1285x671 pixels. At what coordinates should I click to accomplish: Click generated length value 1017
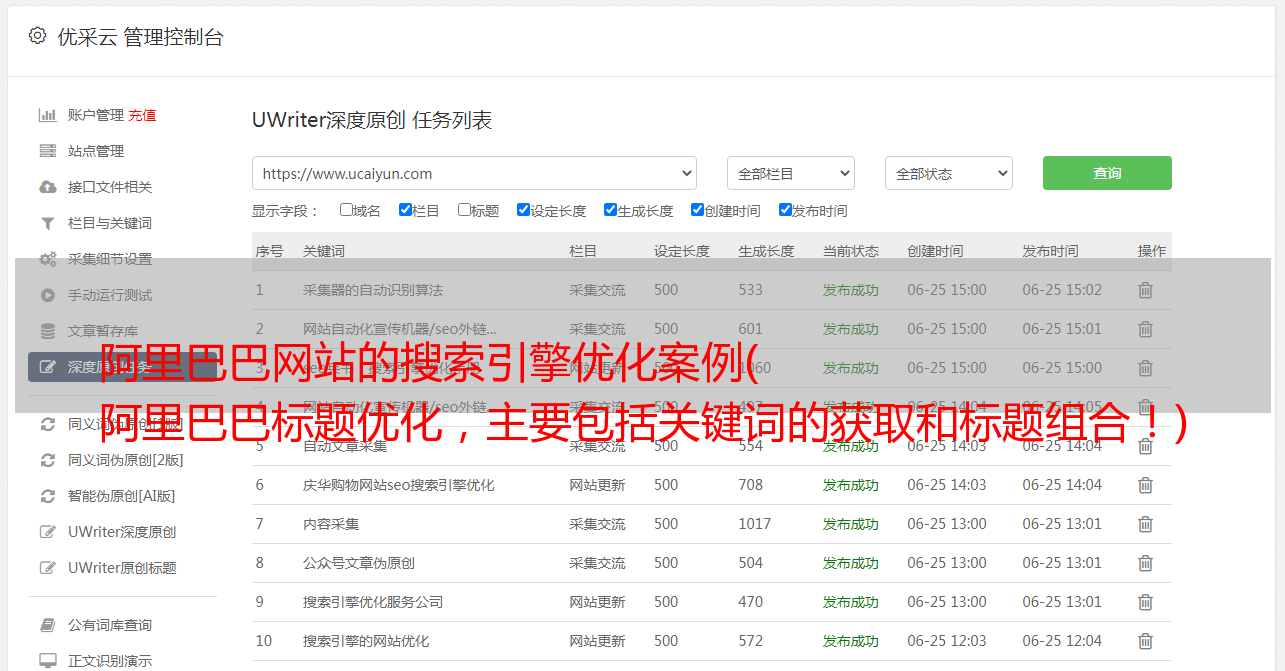(755, 524)
